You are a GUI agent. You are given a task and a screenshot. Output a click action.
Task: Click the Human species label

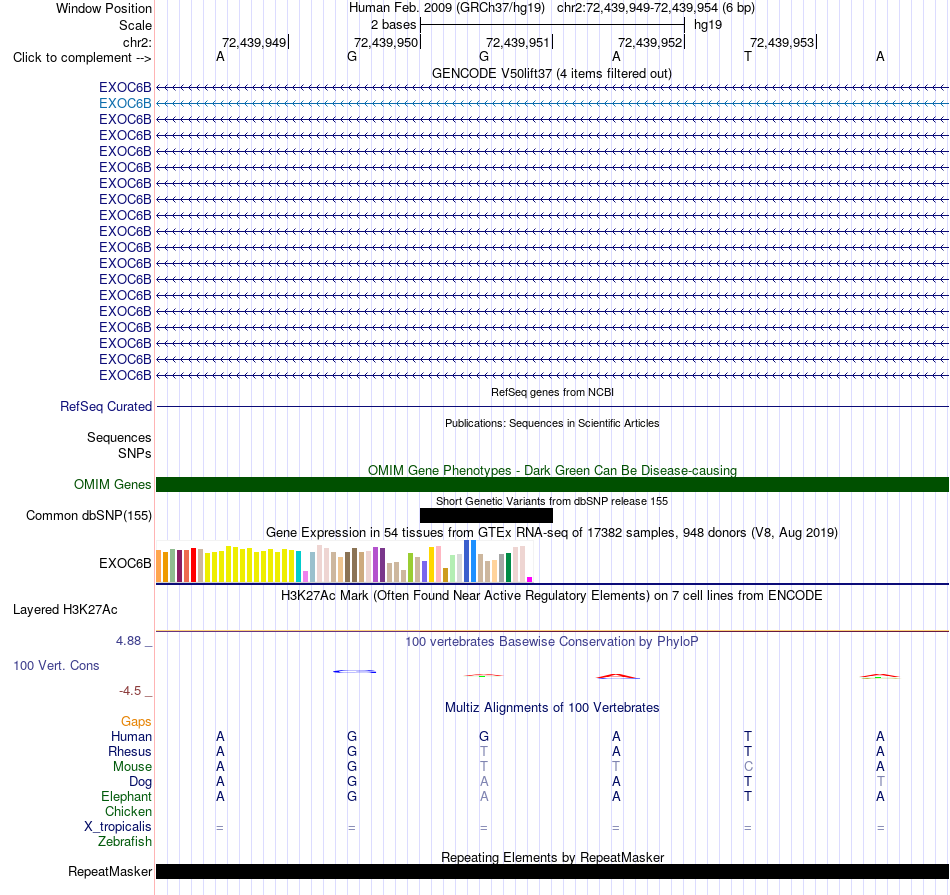[131, 736]
